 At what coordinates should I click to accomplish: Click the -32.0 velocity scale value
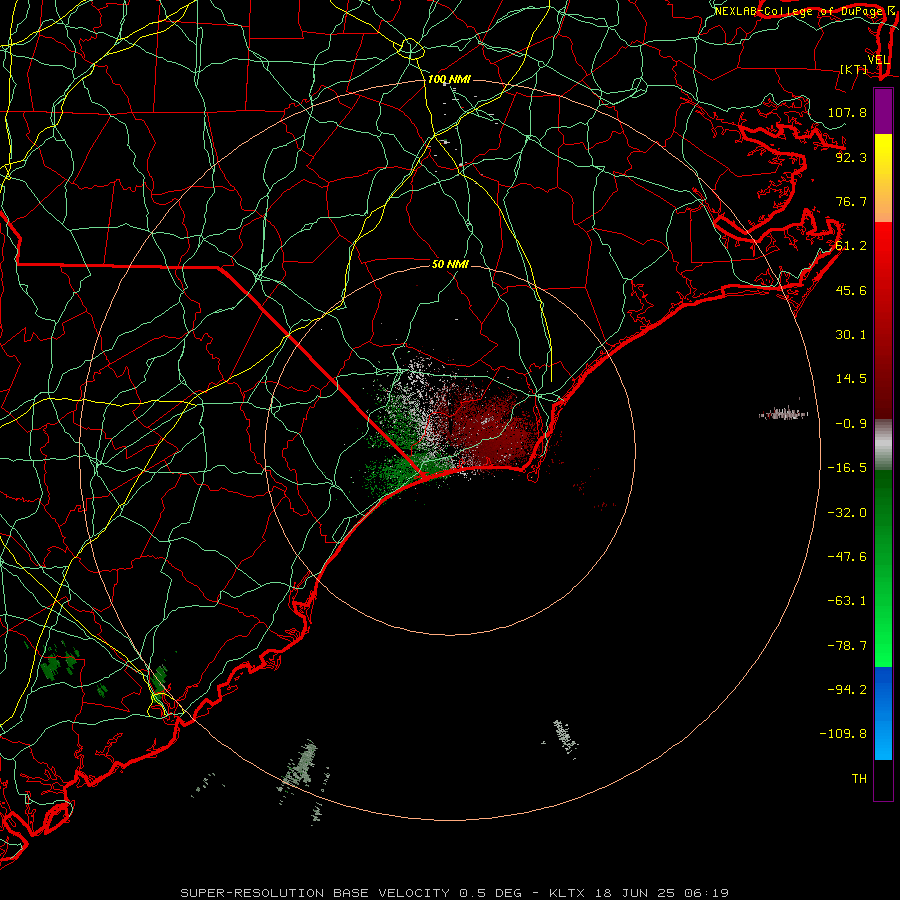[847, 513]
